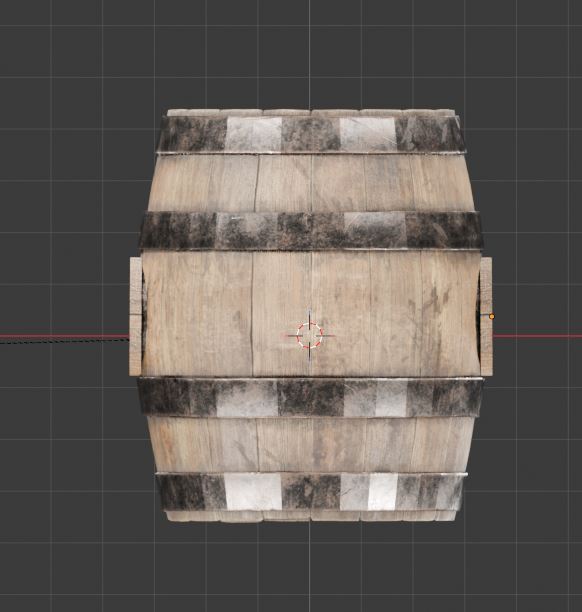Click the barrel's top wooden rim

click(311, 113)
